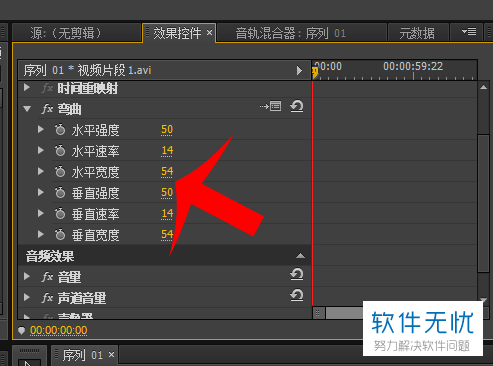Click the horizontal zoom scrollbar thumb

(344, 313)
